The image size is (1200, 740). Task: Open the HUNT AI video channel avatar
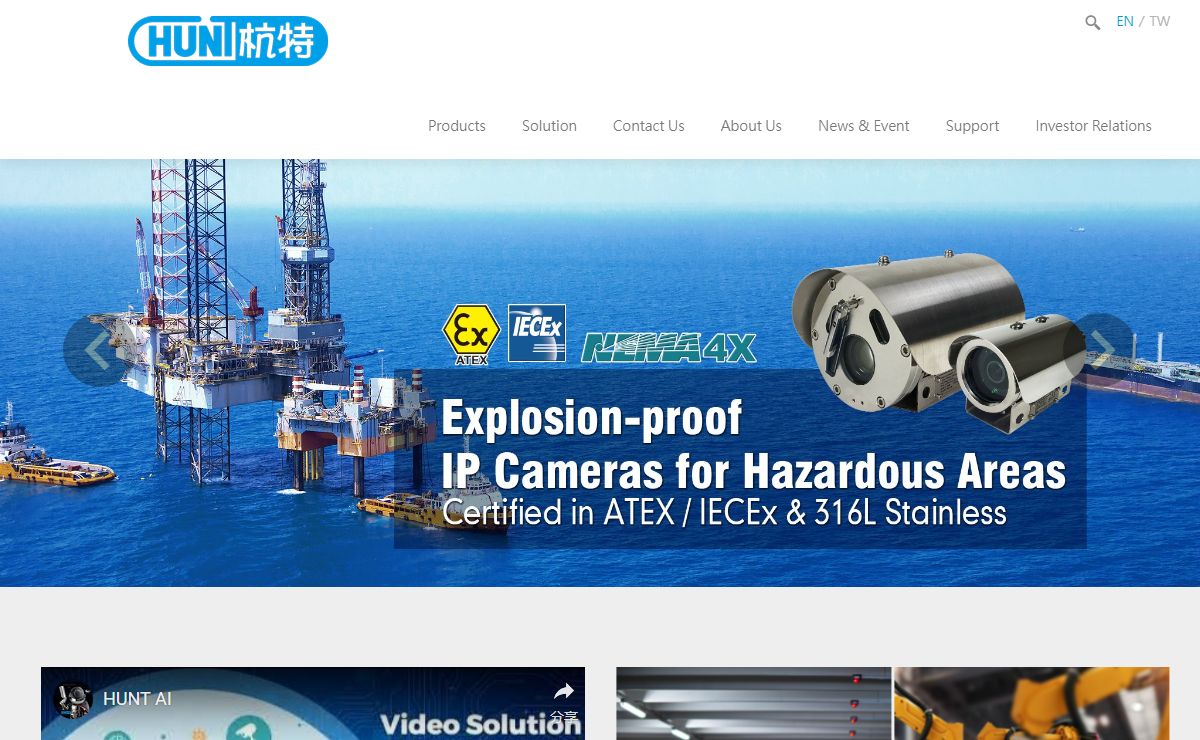pyautogui.click(x=73, y=699)
